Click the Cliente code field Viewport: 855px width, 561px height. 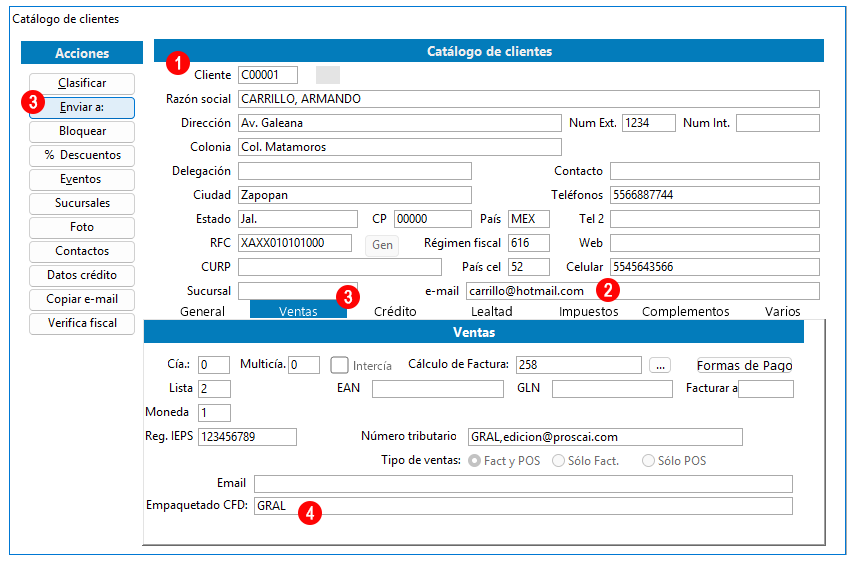(x=268, y=75)
